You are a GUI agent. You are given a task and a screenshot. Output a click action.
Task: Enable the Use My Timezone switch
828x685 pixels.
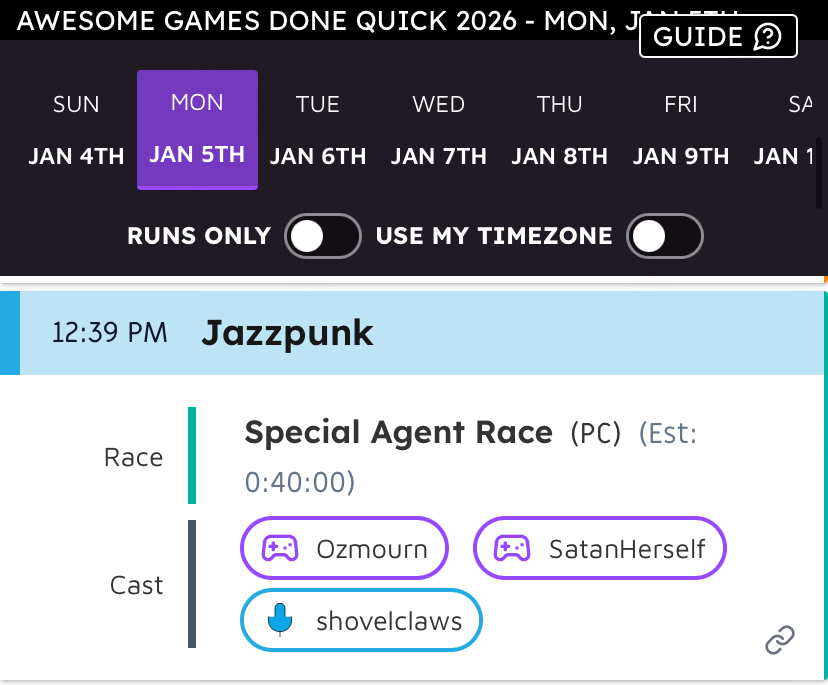click(664, 236)
